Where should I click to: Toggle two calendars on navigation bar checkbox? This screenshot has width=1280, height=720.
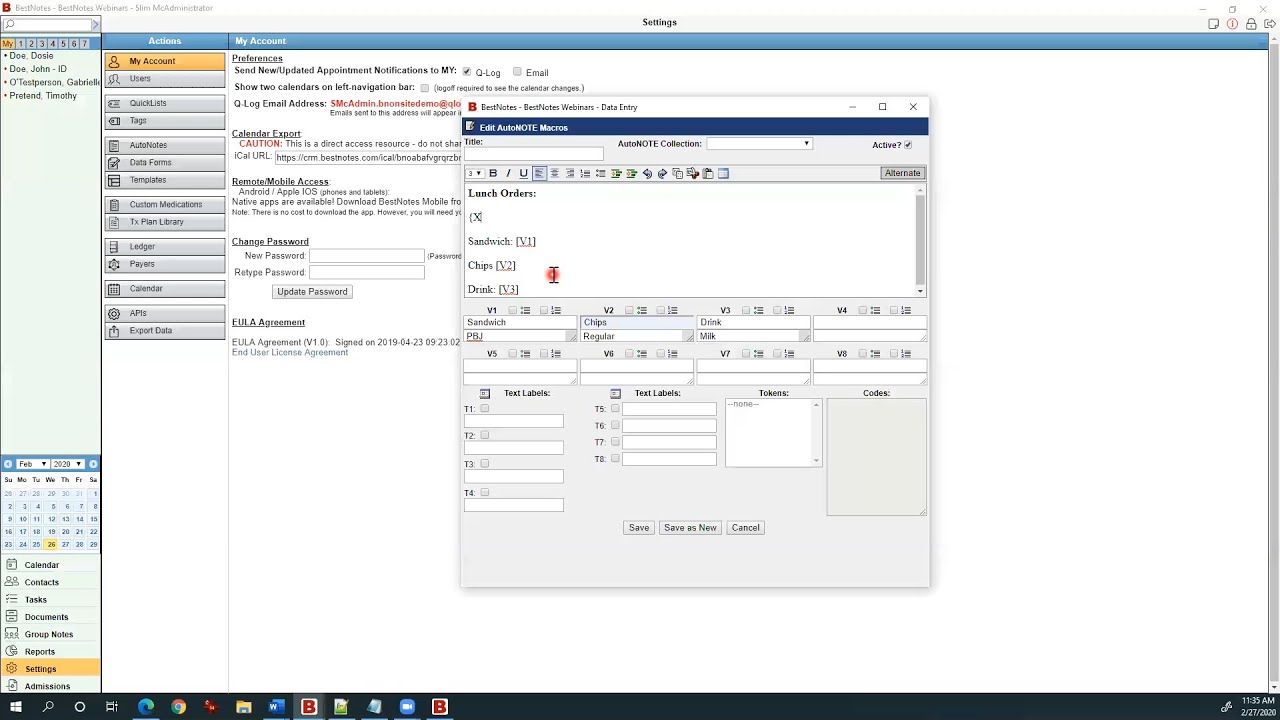(x=424, y=88)
